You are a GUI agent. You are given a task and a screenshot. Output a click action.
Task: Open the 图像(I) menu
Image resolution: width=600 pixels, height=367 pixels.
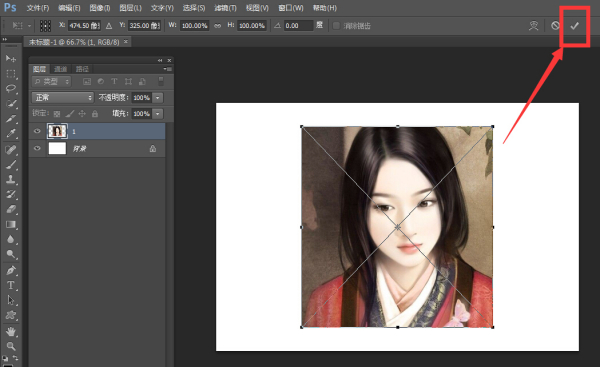99,8
